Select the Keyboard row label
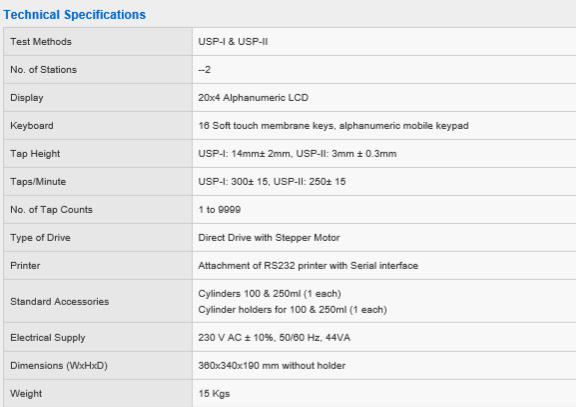 tap(32, 126)
